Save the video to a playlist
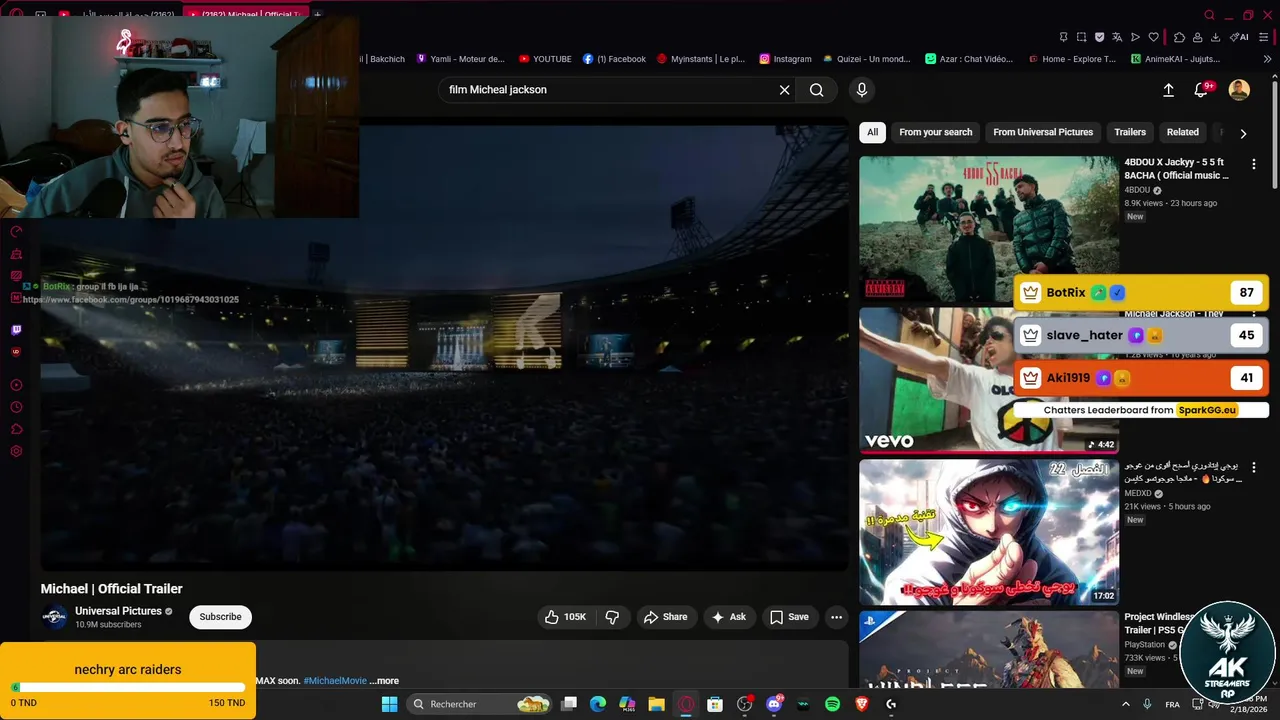1280x720 pixels. [x=789, y=617]
